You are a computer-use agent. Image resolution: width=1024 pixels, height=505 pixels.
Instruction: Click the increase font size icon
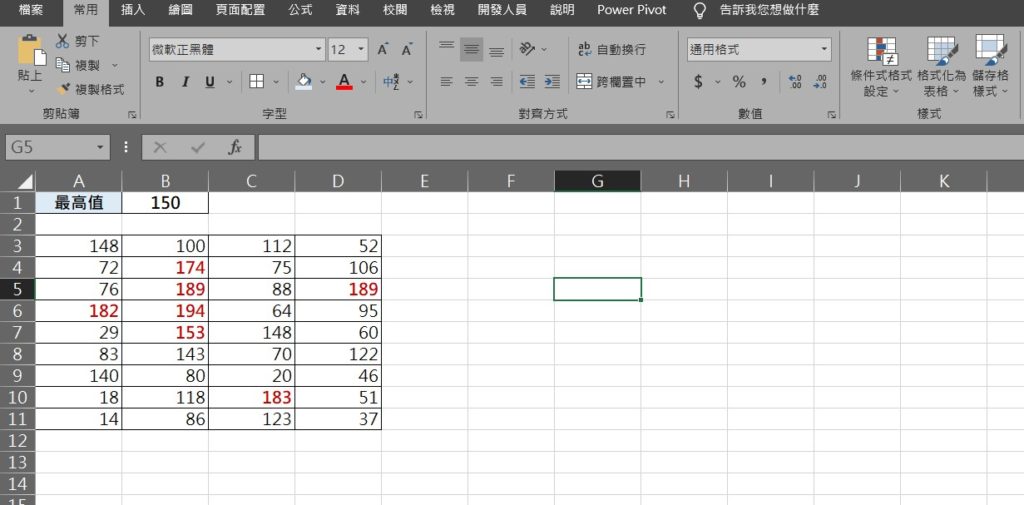(x=383, y=50)
